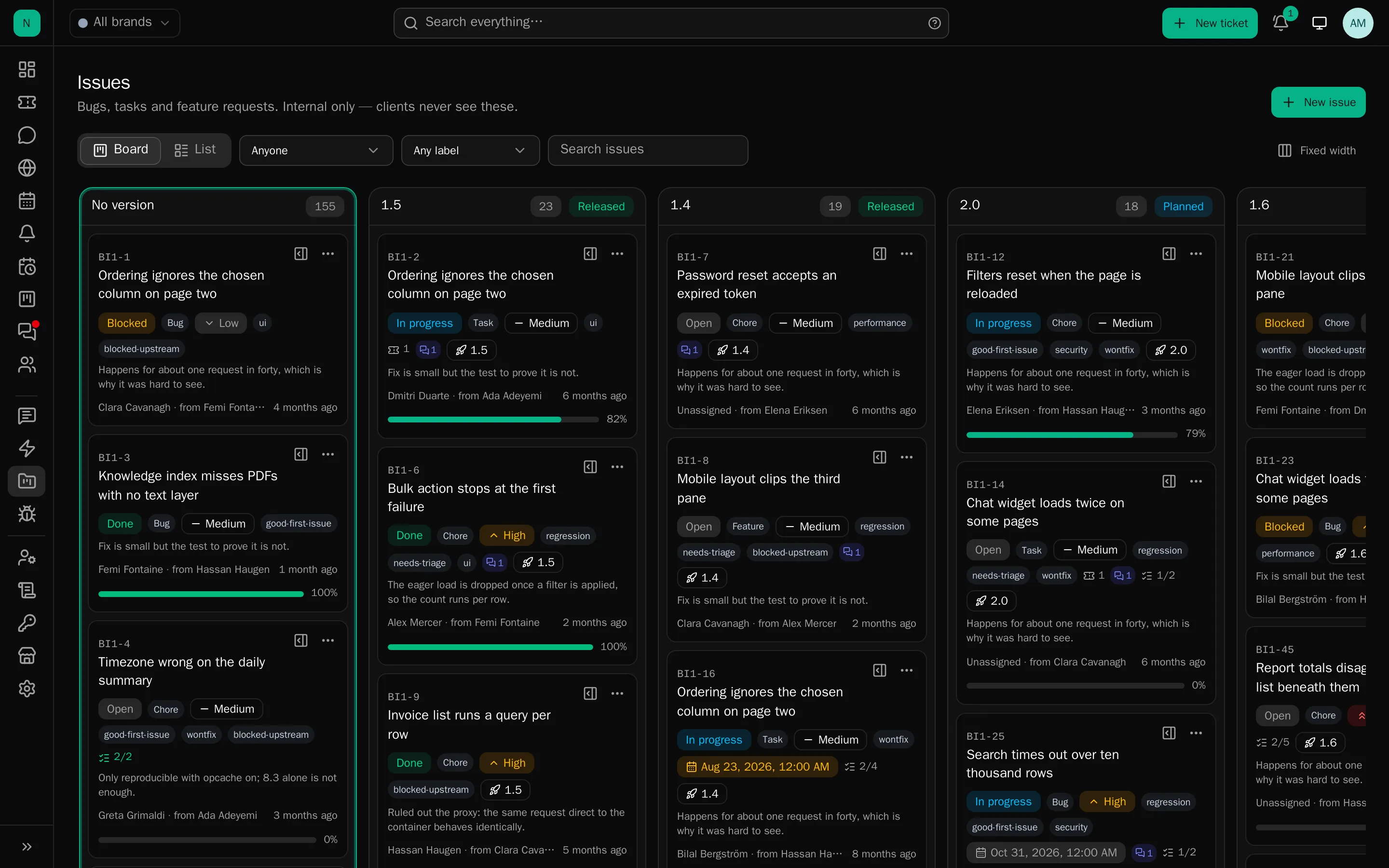Open the chat bubble icon in sidebar
The width and height of the screenshot is (1389, 868).
tap(27, 136)
